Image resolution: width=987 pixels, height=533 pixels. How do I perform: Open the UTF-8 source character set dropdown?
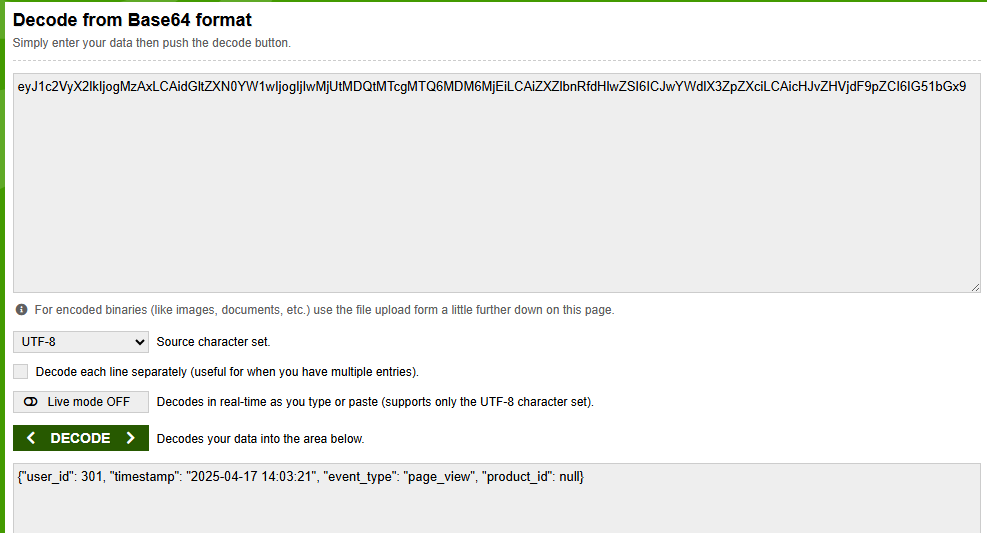tap(81, 342)
